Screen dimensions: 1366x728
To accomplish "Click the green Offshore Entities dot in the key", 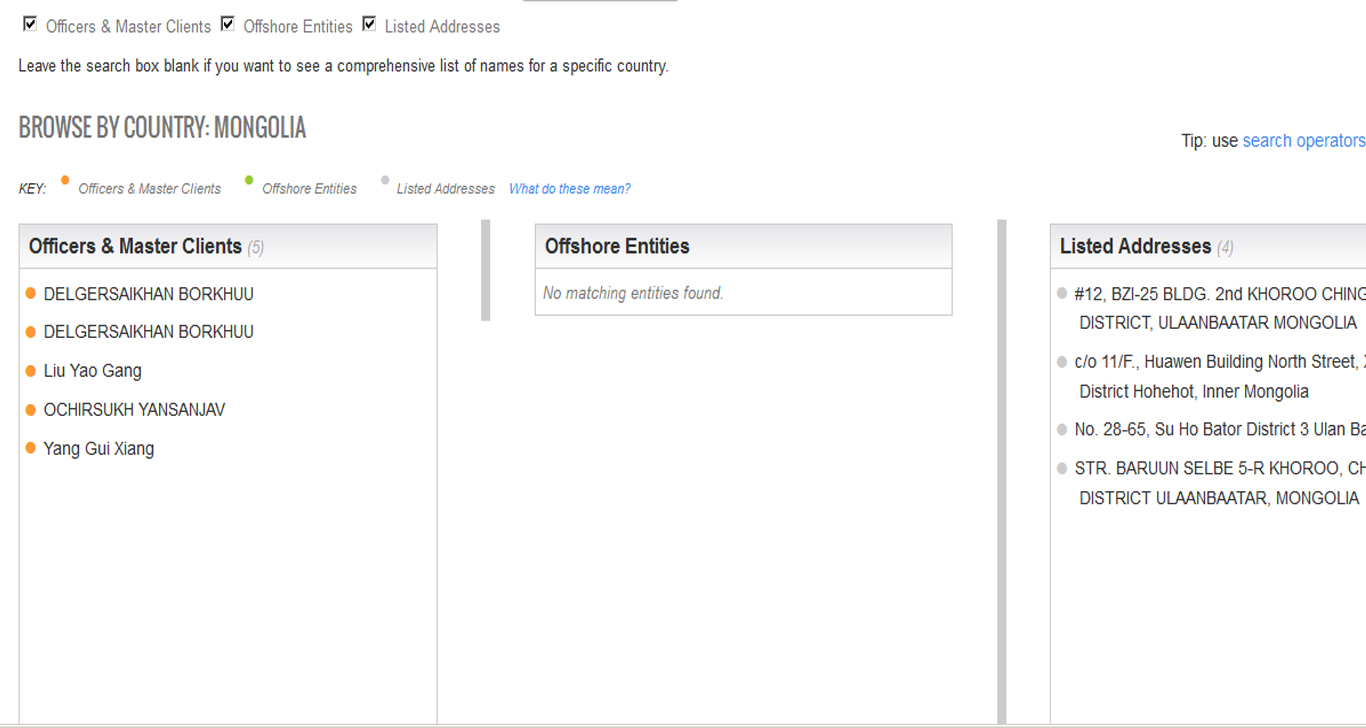I will pyautogui.click(x=249, y=181).
